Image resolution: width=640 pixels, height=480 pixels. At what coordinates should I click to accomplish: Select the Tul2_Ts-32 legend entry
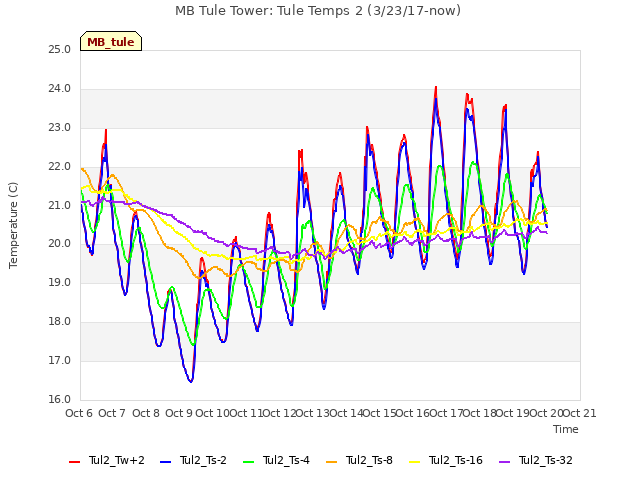pyautogui.click(x=536, y=461)
